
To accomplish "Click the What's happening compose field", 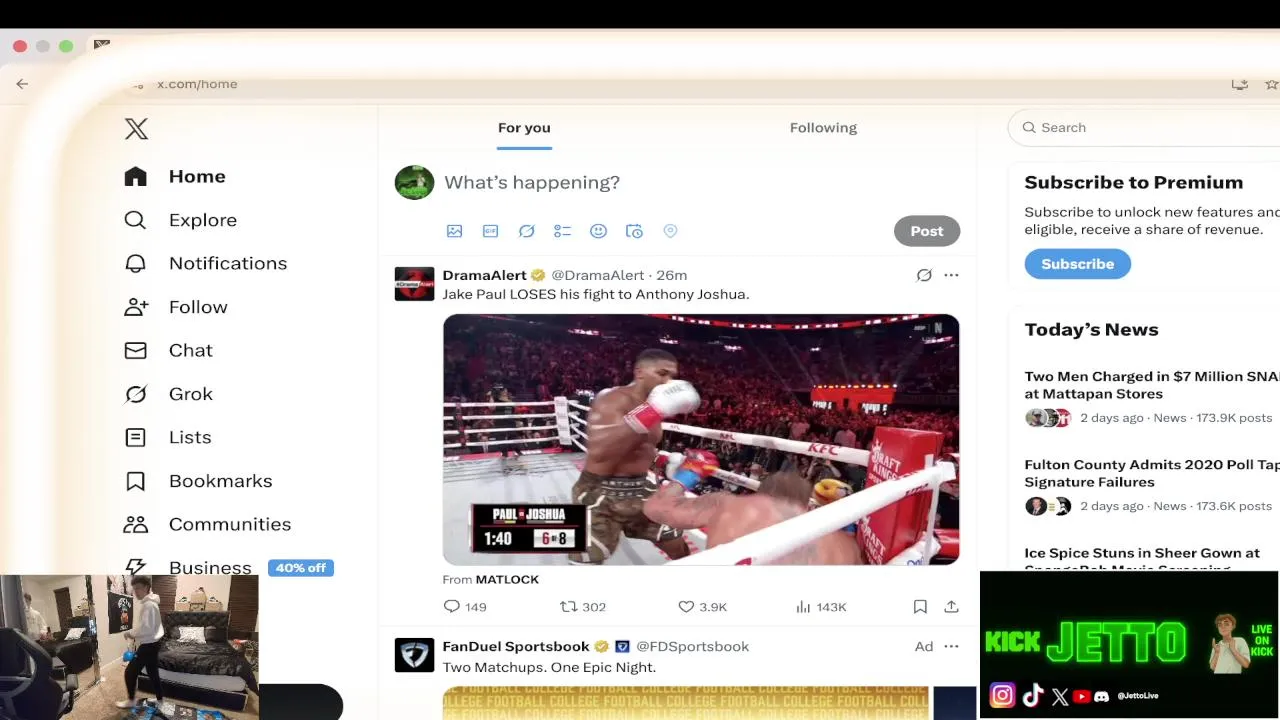I will (532, 182).
